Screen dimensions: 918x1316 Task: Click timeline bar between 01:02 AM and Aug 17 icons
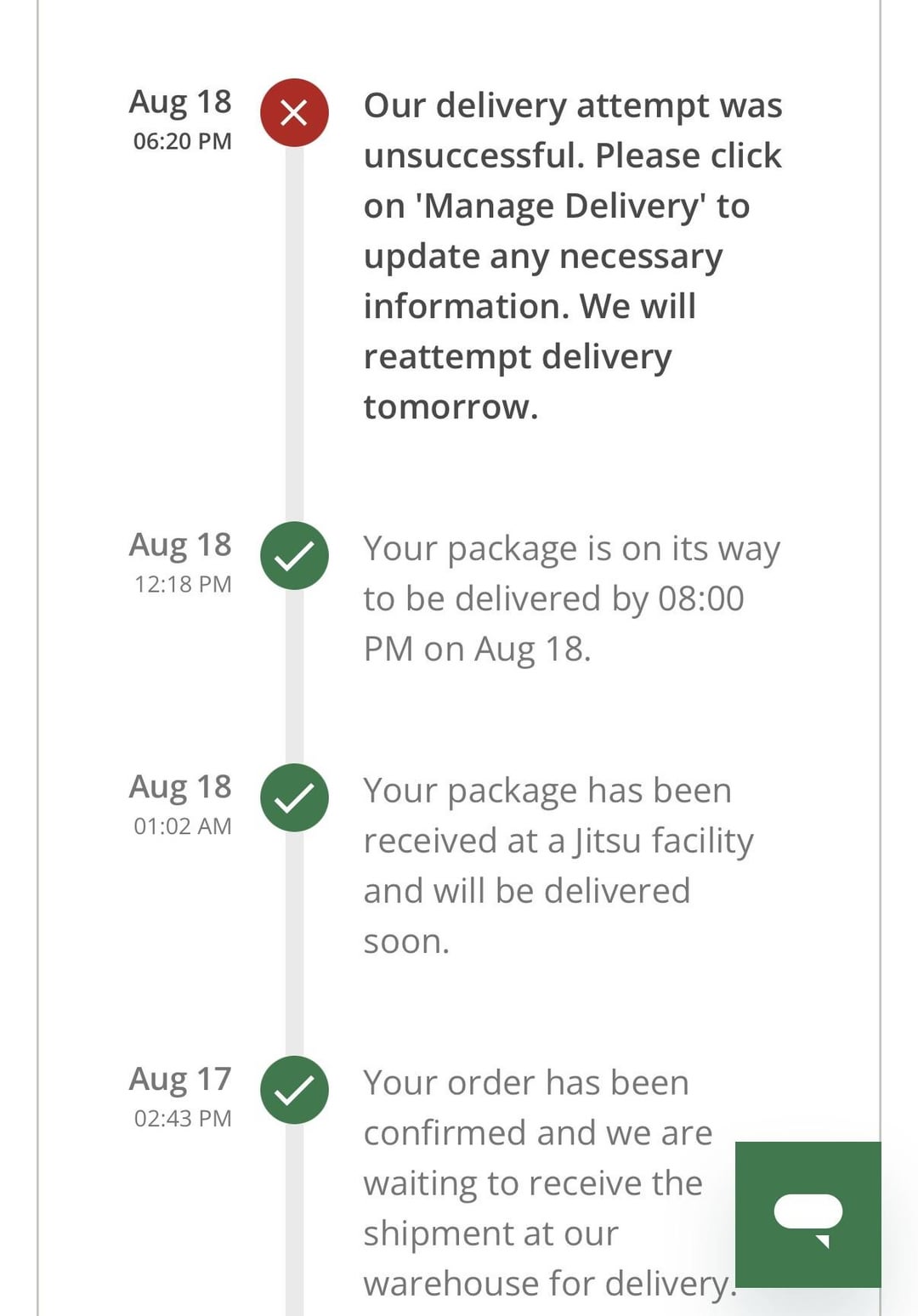[x=294, y=944]
